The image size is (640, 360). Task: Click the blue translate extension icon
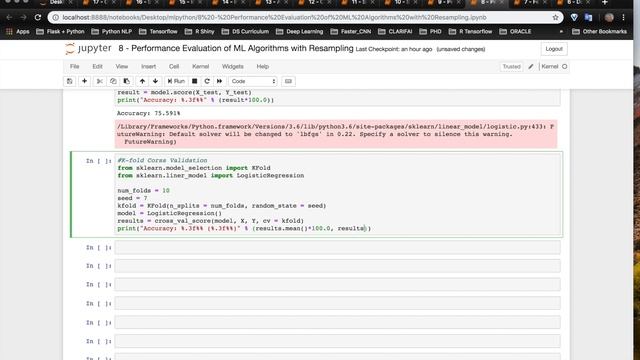[588, 18]
